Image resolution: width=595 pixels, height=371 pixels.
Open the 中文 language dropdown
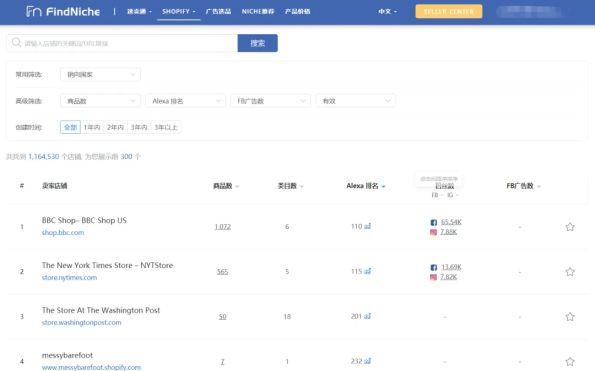click(387, 11)
